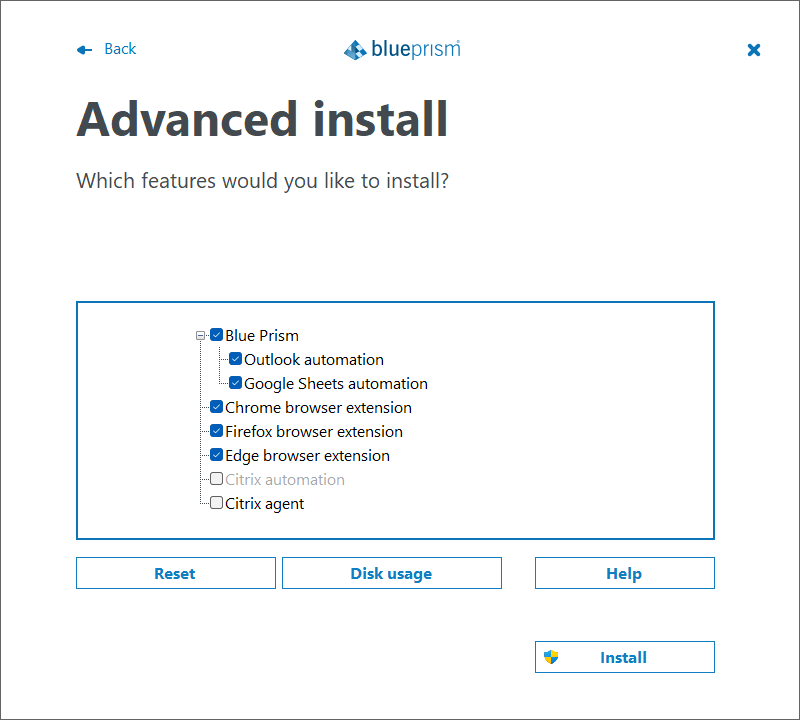Close the installer with the X icon
The image size is (800, 720).
(x=754, y=49)
